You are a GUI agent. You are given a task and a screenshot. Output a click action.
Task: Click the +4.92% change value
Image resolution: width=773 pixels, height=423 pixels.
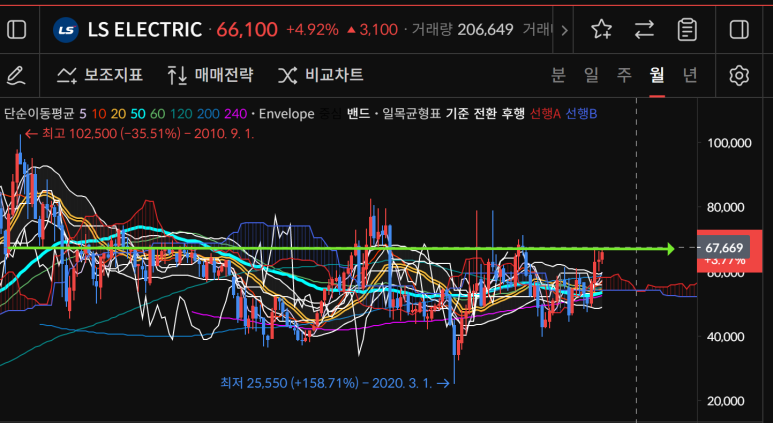313,30
